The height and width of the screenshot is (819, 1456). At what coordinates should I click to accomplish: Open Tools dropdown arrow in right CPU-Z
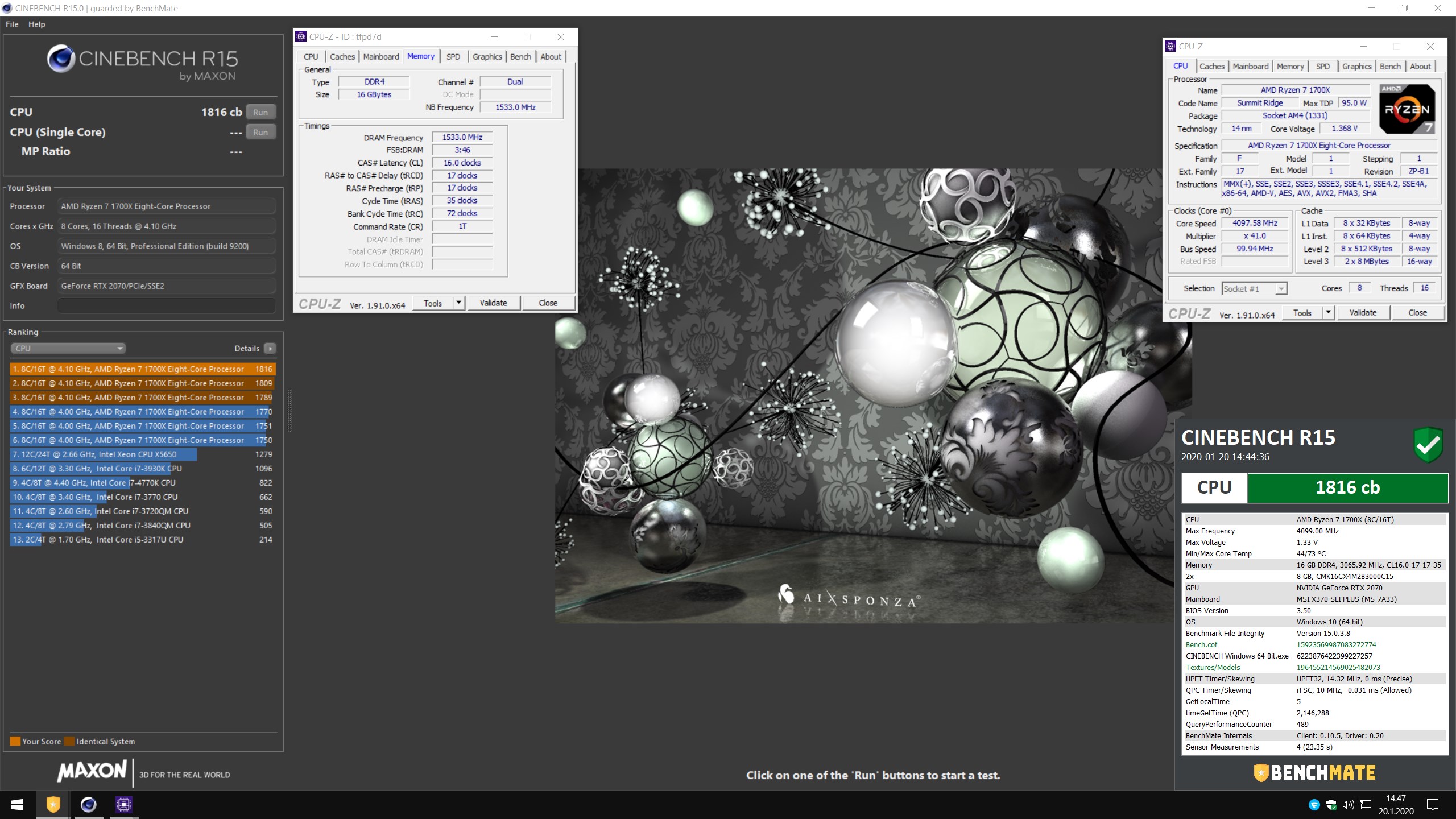click(1329, 313)
